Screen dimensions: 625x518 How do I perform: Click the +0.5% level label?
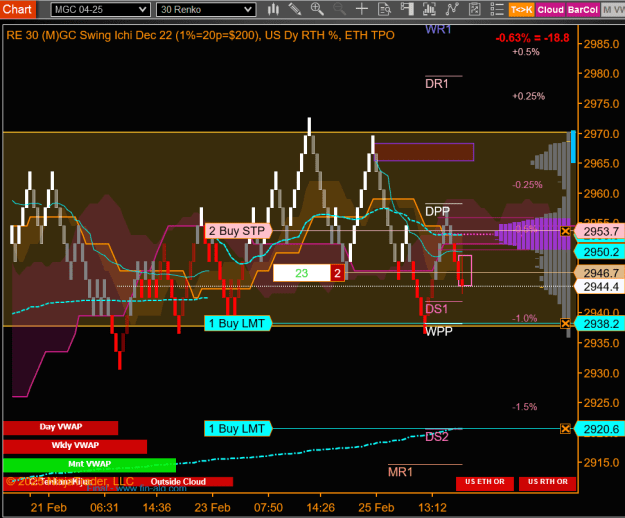526,52
